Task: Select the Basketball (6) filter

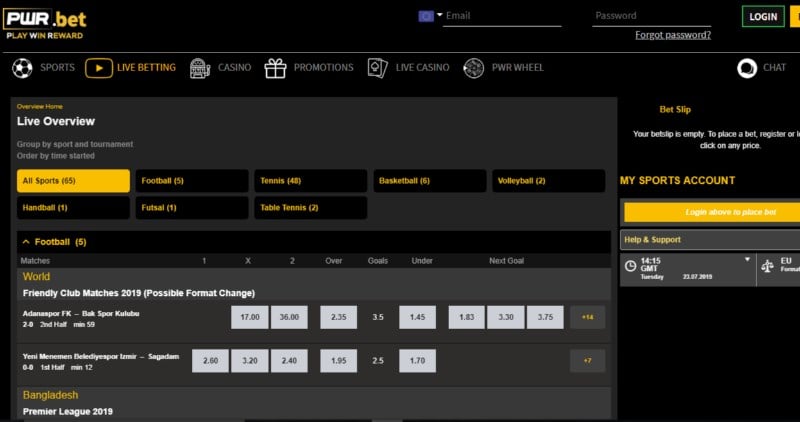Action: tap(430, 181)
